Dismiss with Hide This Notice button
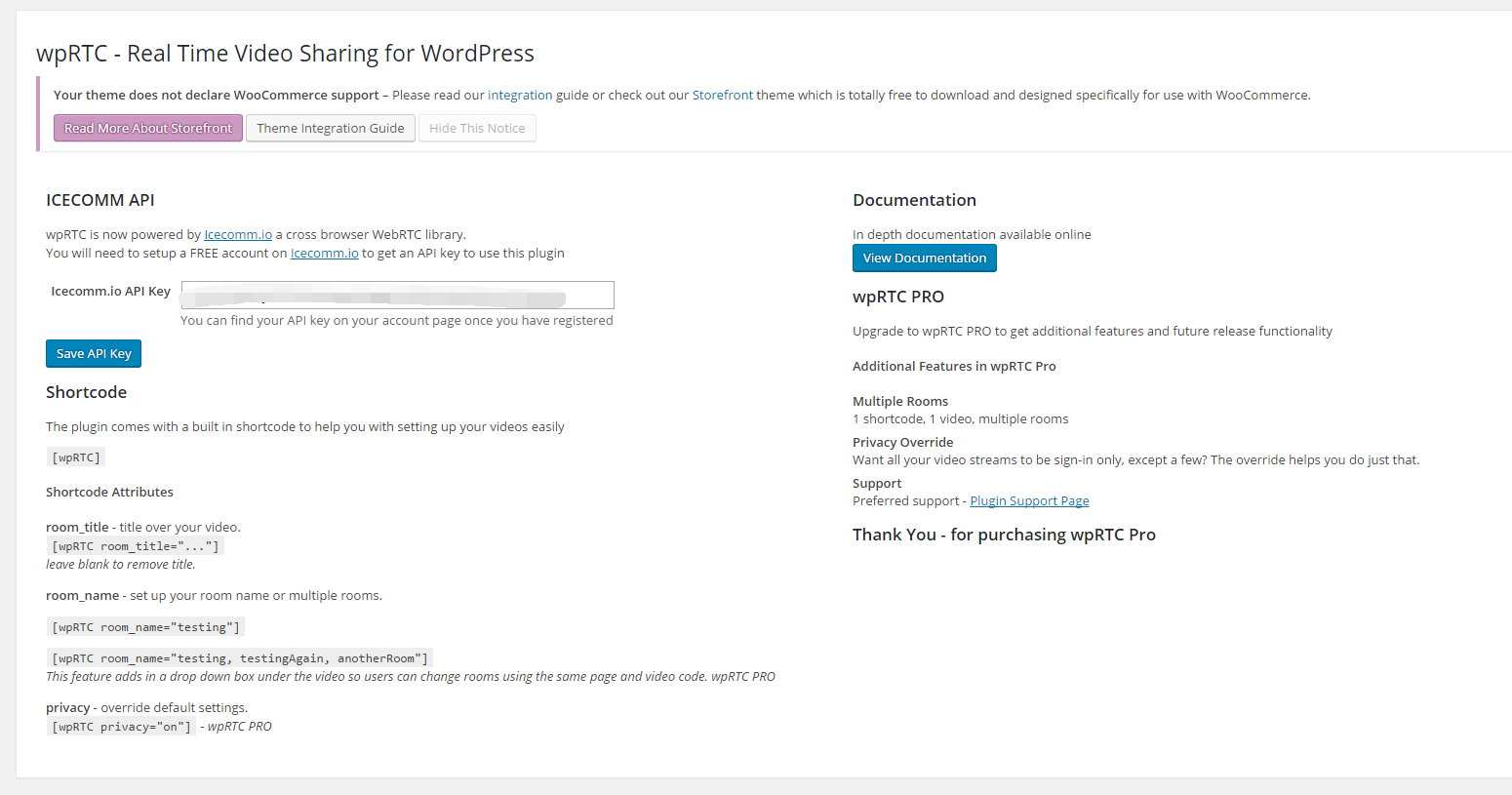 click(x=477, y=128)
